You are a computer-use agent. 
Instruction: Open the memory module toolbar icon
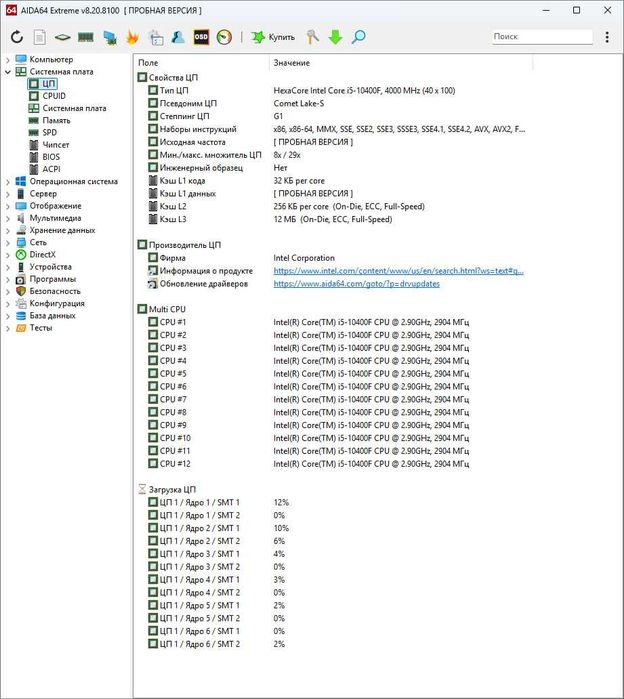tap(86, 37)
